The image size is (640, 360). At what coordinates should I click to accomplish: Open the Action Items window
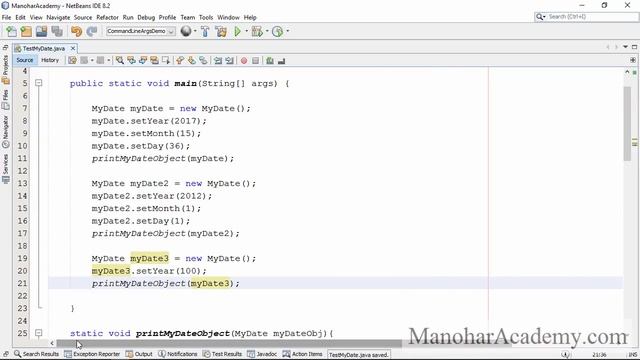pyautogui.click(x=302, y=354)
